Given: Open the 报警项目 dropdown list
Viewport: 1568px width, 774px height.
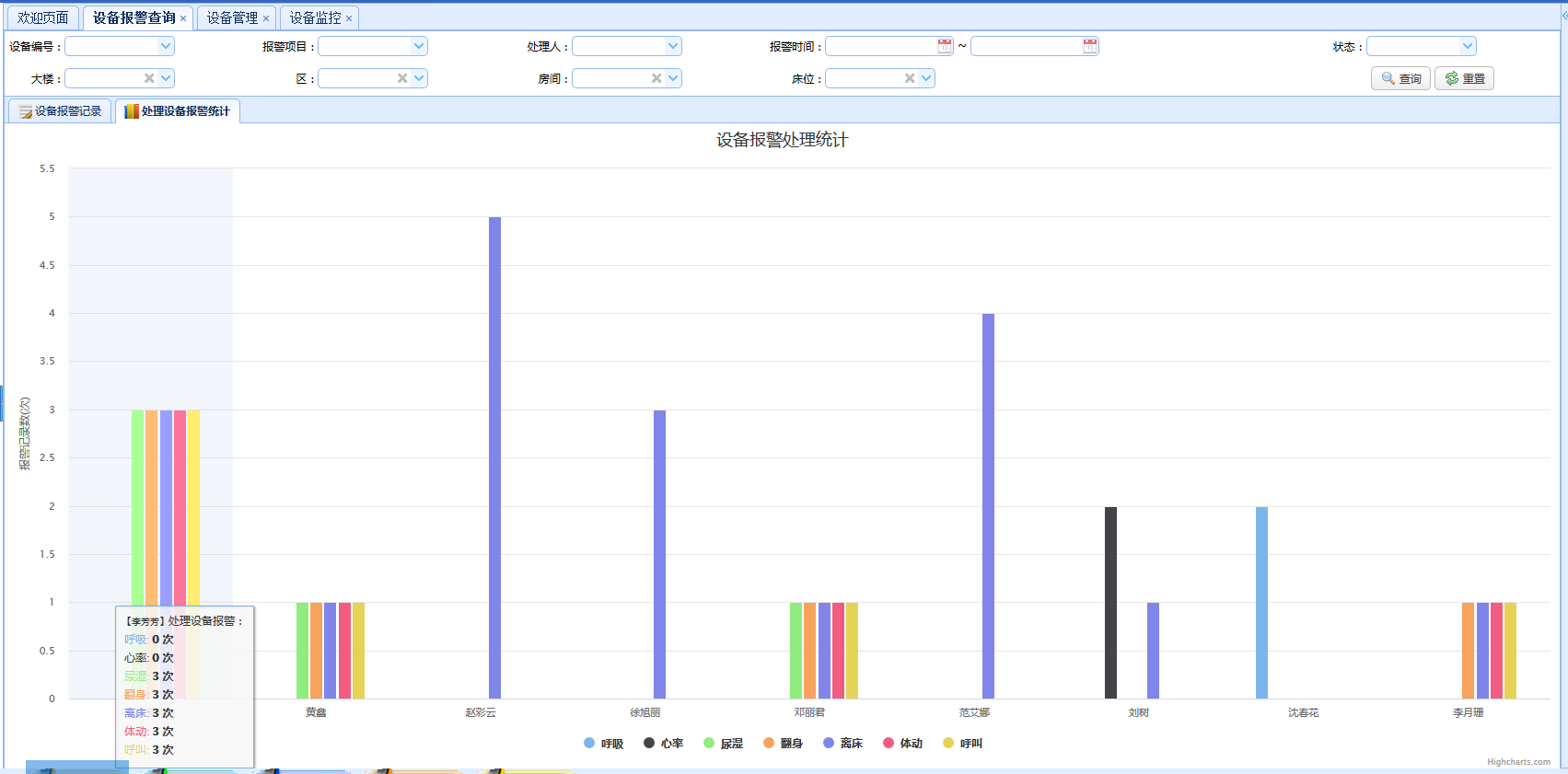Looking at the screenshot, I should (x=419, y=46).
